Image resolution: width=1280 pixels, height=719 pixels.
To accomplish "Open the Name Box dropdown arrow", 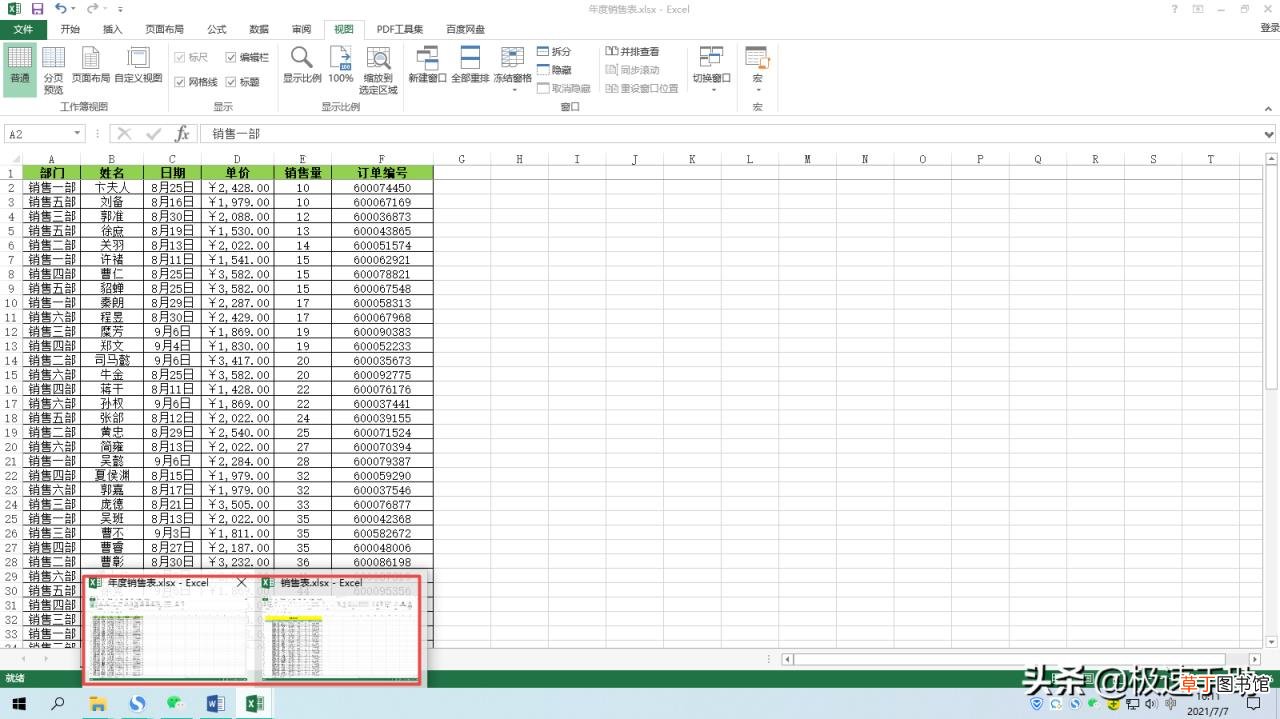I will point(77,134).
